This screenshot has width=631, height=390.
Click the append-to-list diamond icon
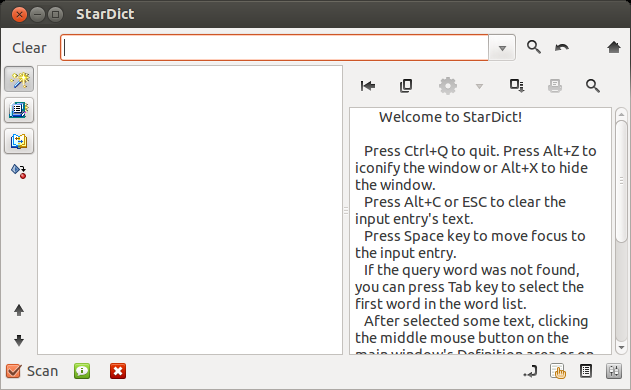[x=19, y=171]
